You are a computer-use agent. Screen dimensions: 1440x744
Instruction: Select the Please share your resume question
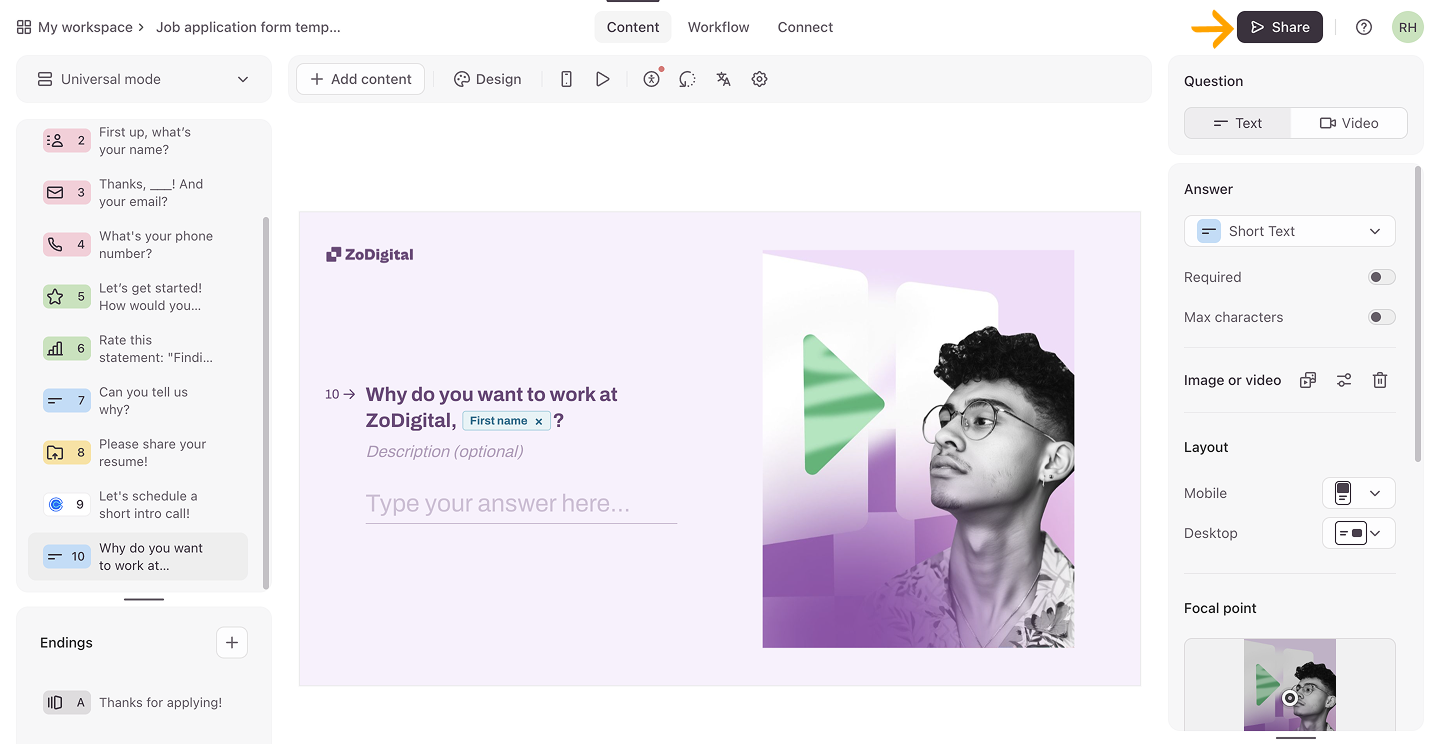pyautogui.click(x=138, y=453)
